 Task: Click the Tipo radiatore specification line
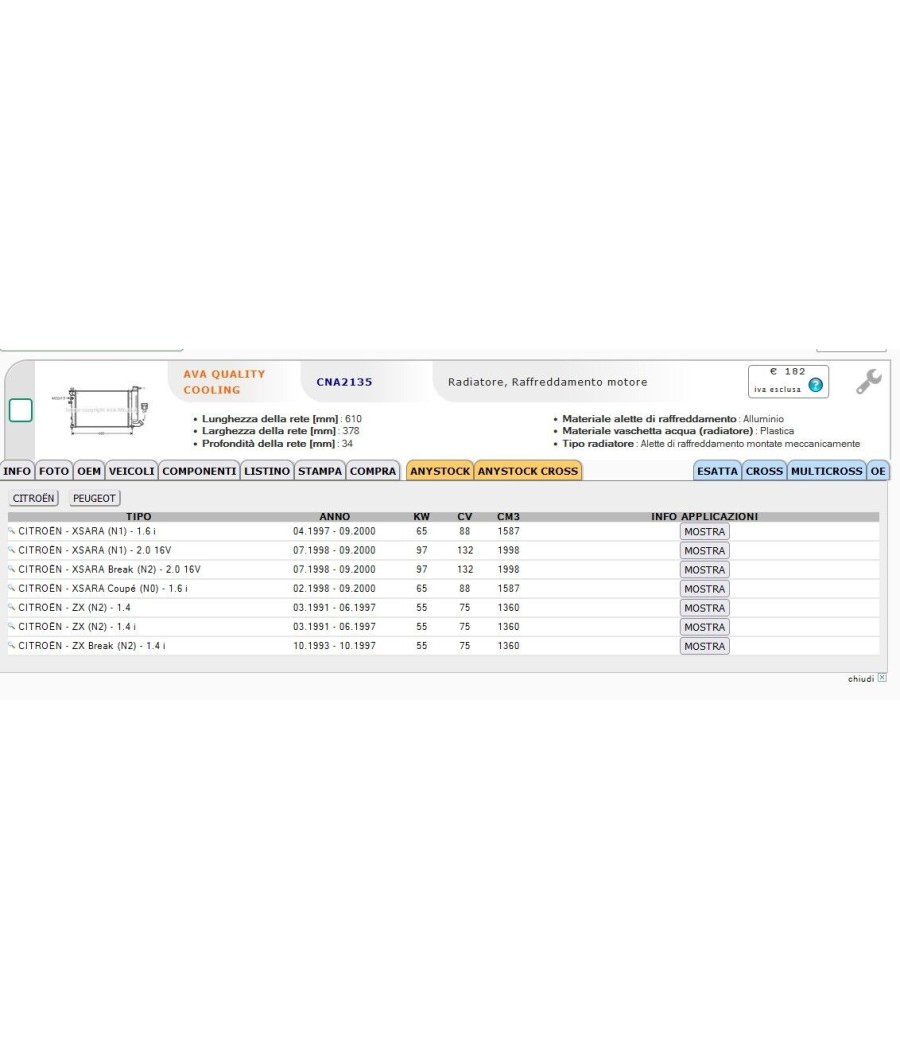tap(710, 443)
